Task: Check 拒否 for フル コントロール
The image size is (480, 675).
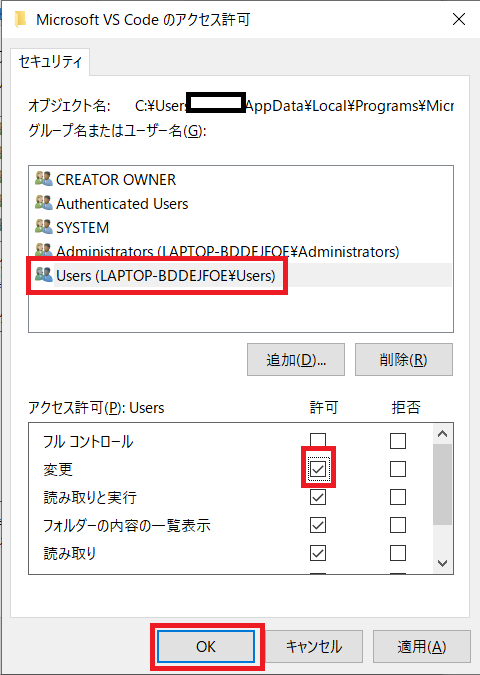Action: [x=398, y=441]
